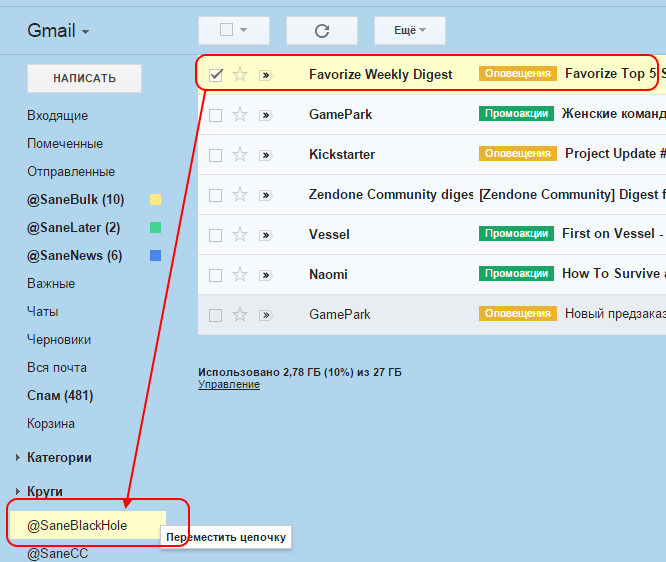Viewport: 666px width, 562px height.
Task: Star the Naomi email
Action: click(x=240, y=274)
